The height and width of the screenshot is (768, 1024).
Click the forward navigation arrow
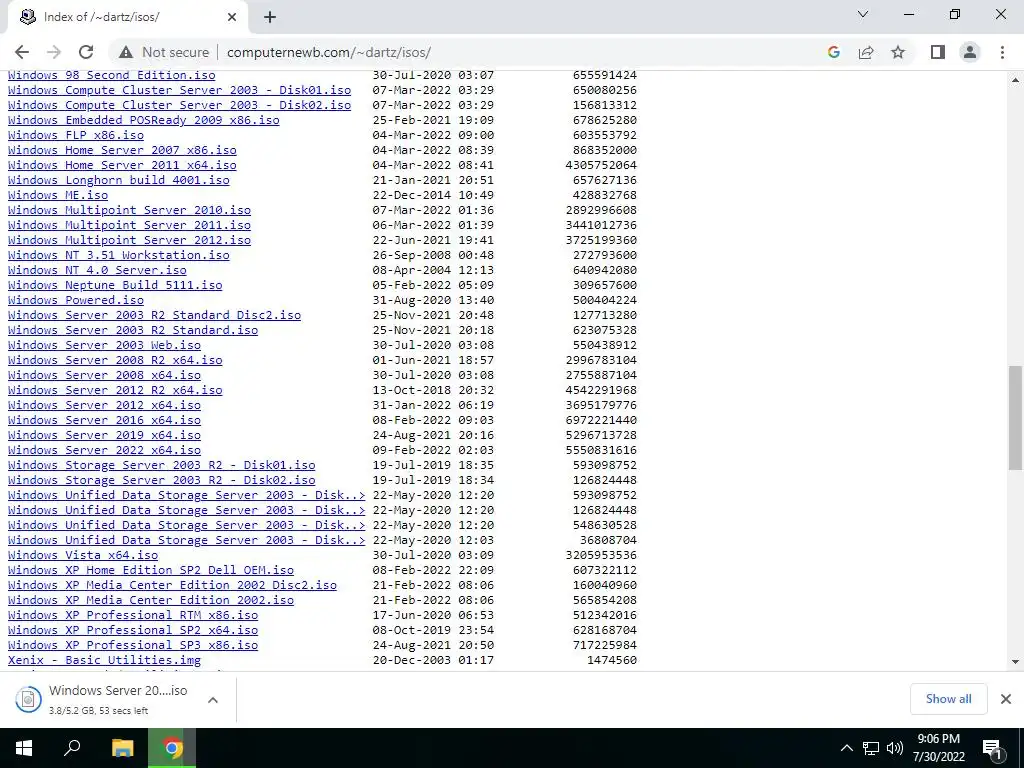(54, 52)
